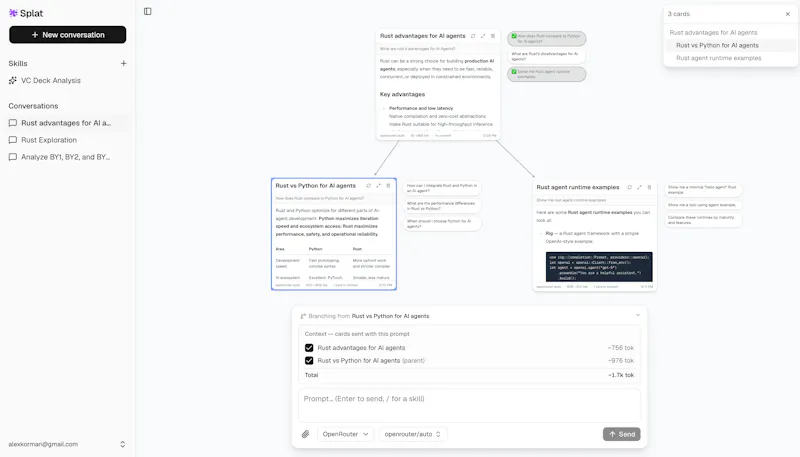Open the OpenRouter provider dropdown
Viewport: 800px width, 457px height.
point(345,434)
